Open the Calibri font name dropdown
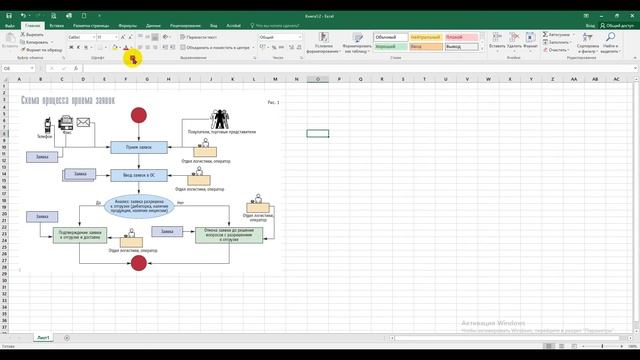640x360 pixels. [x=93, y=37]
